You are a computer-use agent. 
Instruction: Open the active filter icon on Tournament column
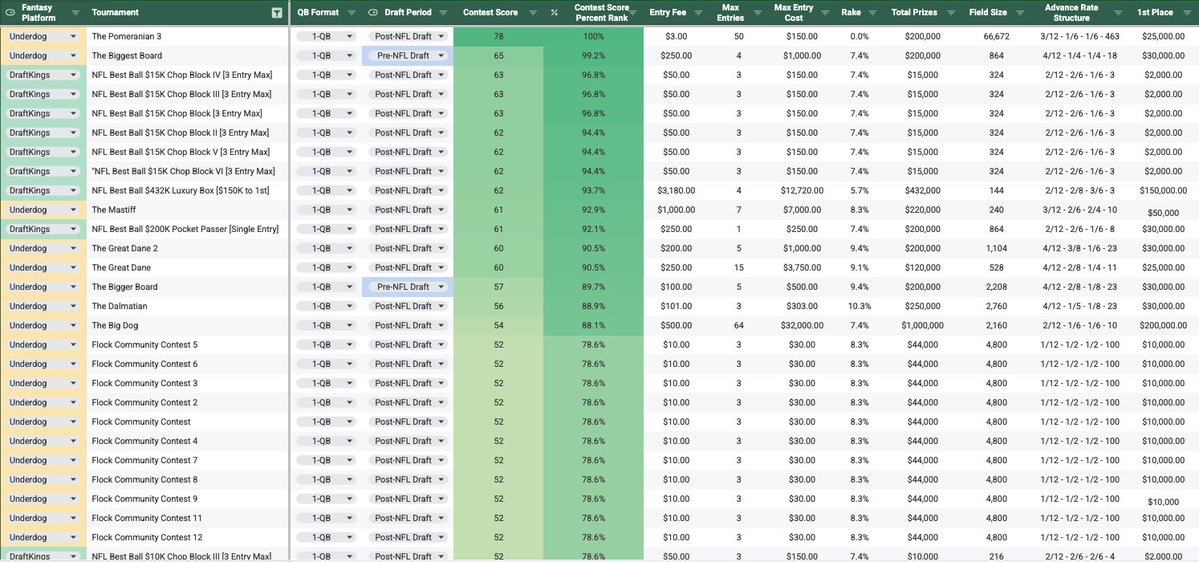[277, 12]
